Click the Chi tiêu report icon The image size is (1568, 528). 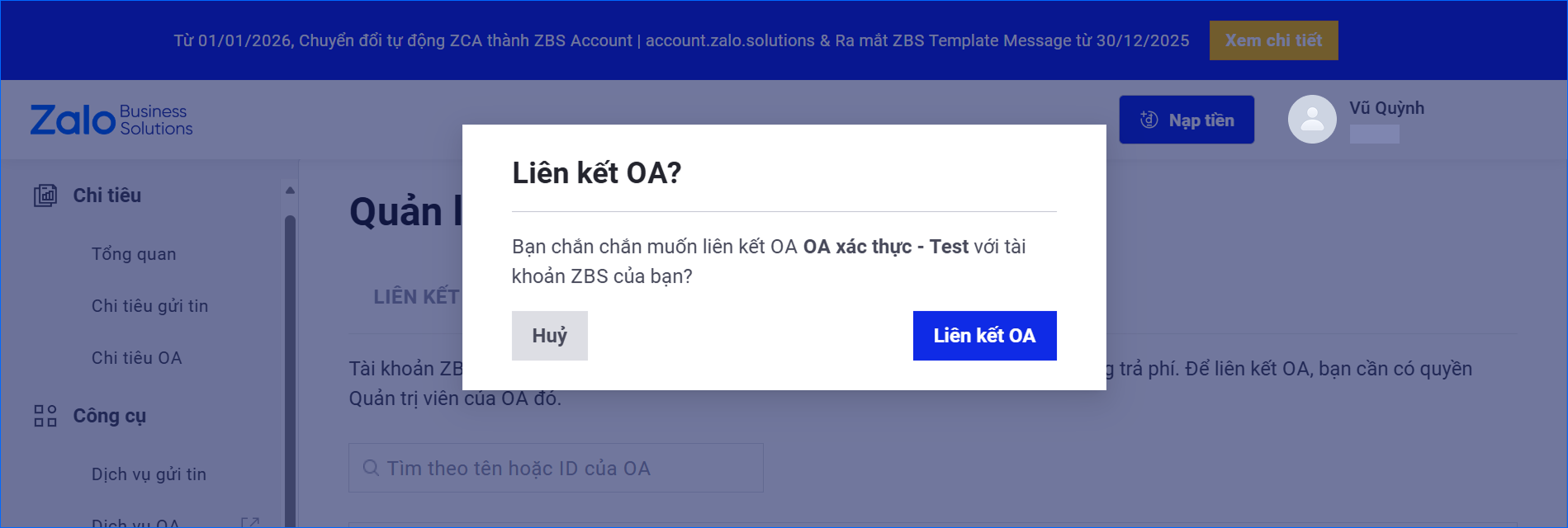click(x=45, y=196)
